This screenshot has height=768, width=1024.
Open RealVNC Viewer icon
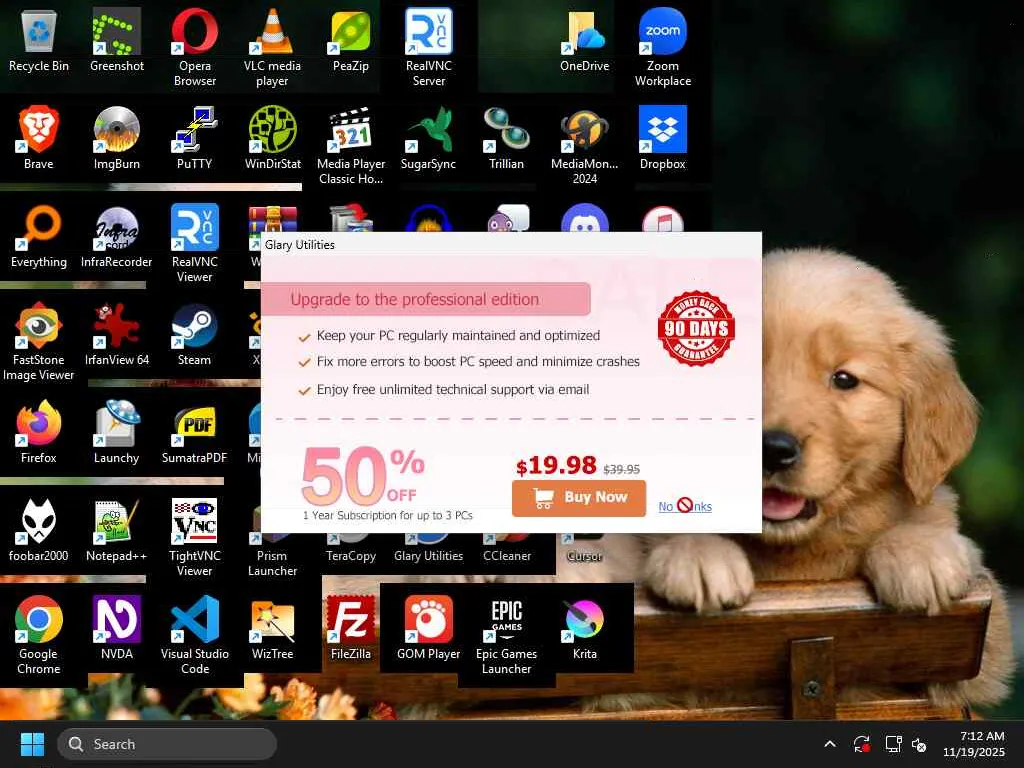click(x=195, y=242)
